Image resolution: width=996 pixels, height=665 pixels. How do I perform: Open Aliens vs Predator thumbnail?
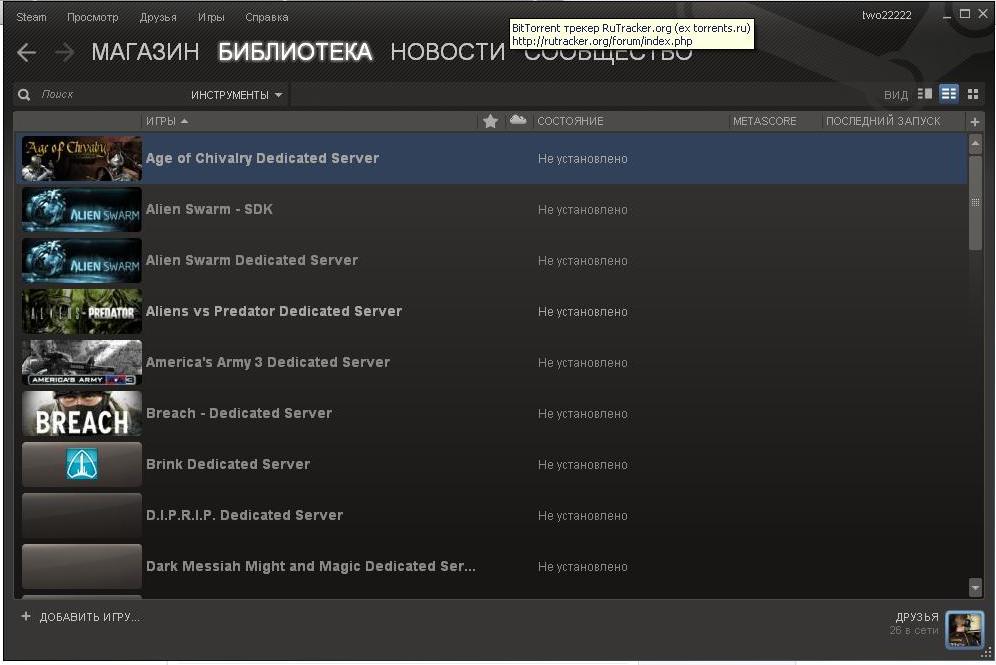pyautogui.click(x=81, y=311)
